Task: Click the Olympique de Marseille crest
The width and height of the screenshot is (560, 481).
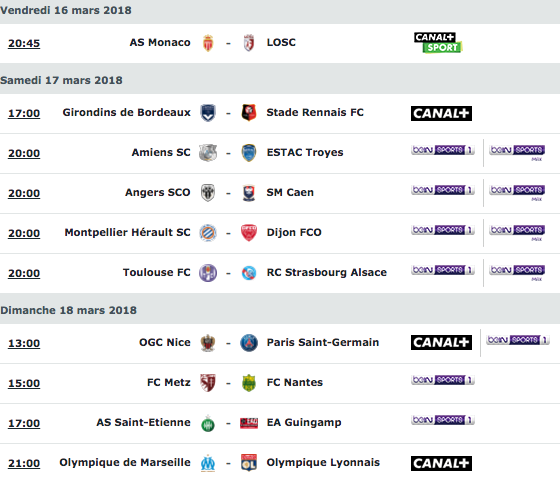Action: click(208, 463)
